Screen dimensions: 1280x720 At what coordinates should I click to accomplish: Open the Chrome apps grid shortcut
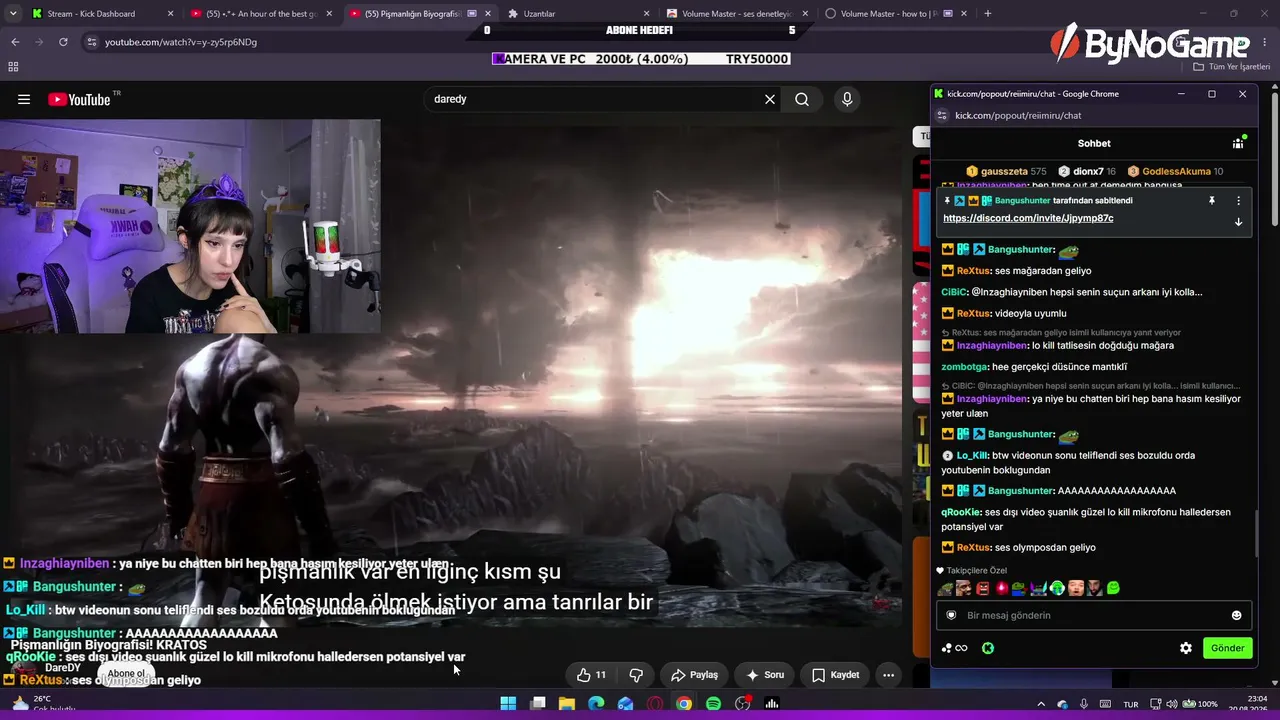click(x=13, y=67)
